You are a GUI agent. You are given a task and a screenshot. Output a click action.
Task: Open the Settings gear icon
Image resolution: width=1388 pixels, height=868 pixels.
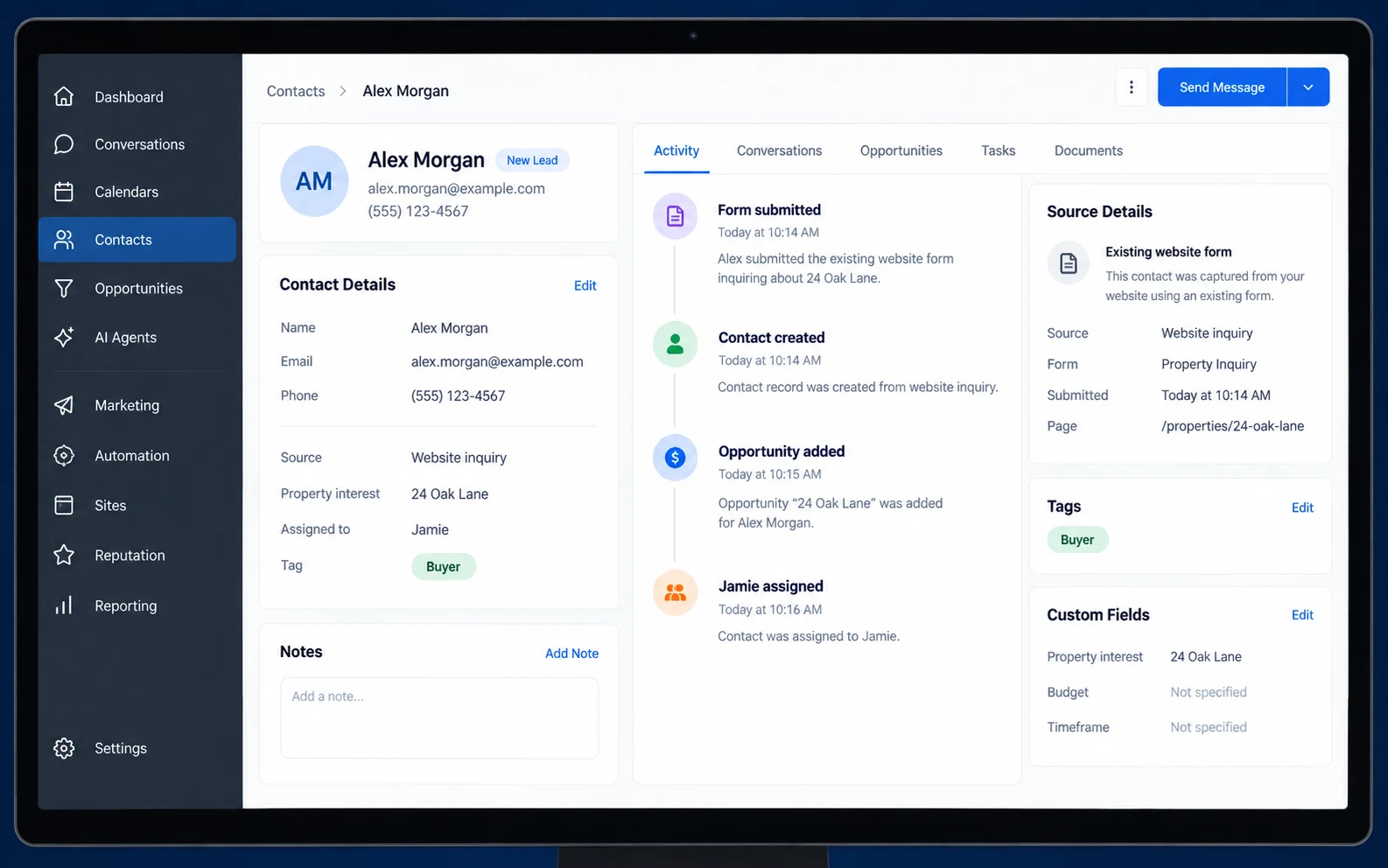coord(64,748)
